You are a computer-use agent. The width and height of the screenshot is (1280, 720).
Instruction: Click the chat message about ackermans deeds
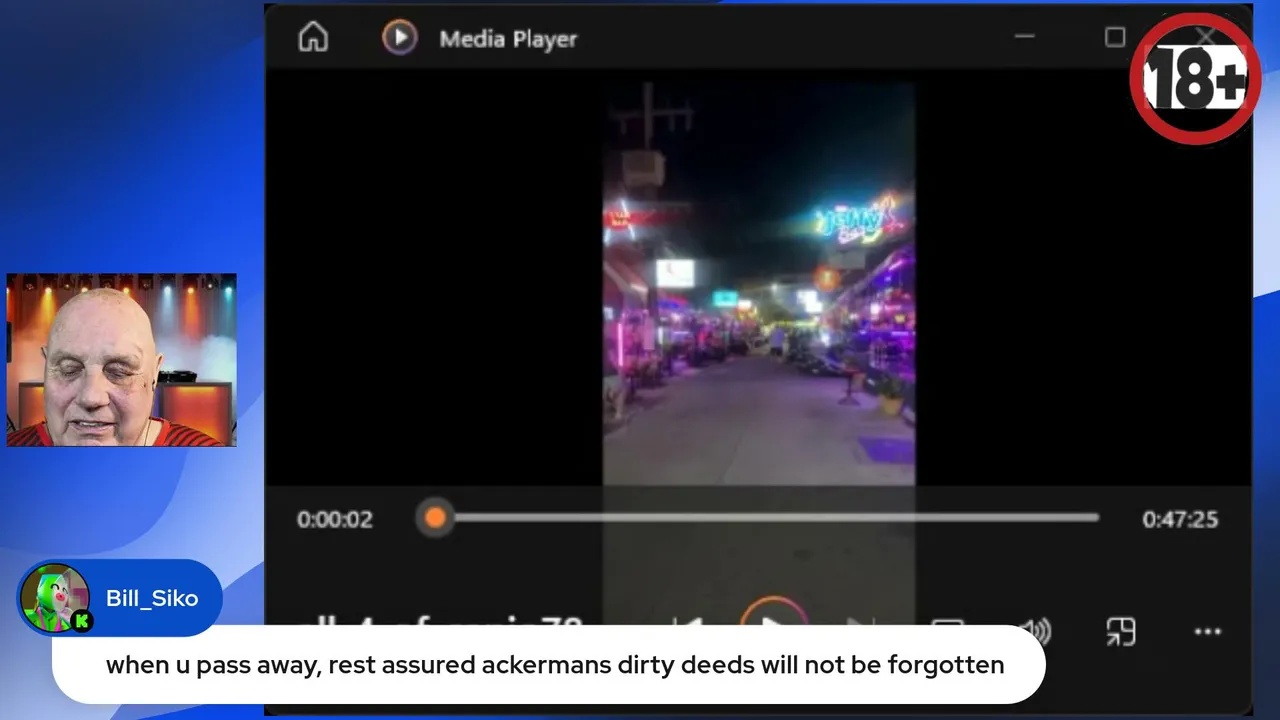555,665
